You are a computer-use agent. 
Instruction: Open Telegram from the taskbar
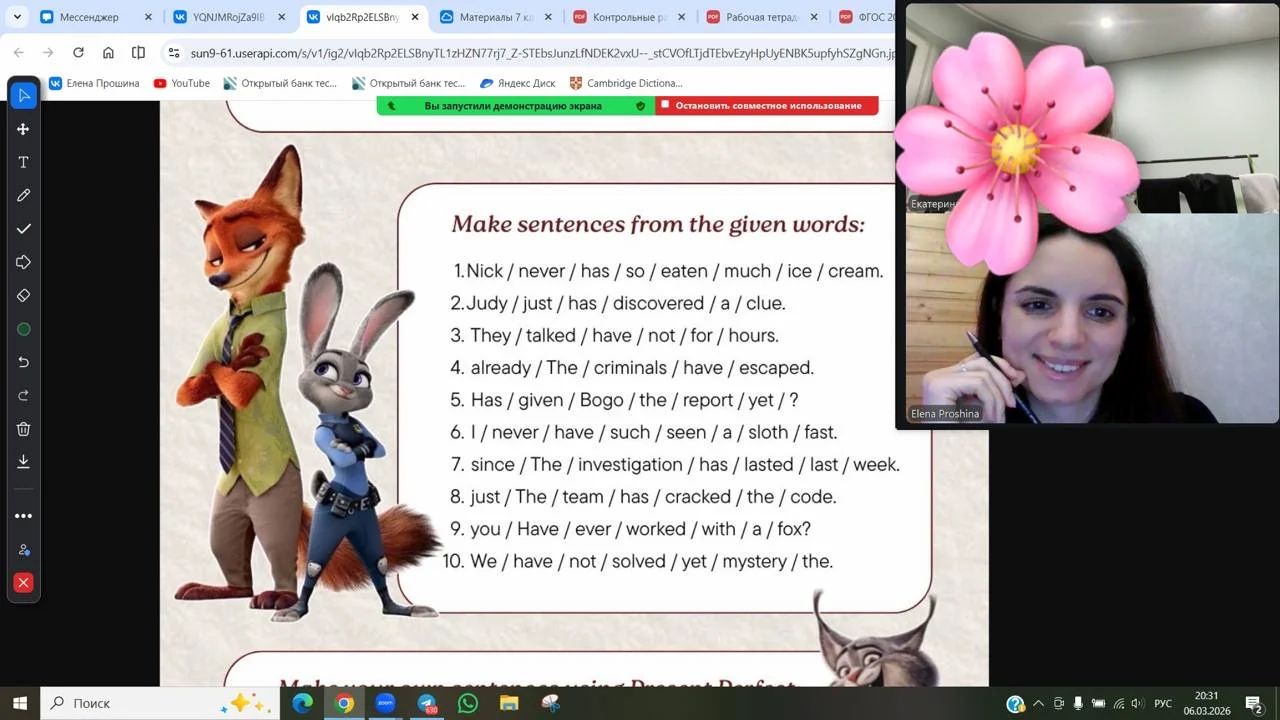(x=427, y=703)
